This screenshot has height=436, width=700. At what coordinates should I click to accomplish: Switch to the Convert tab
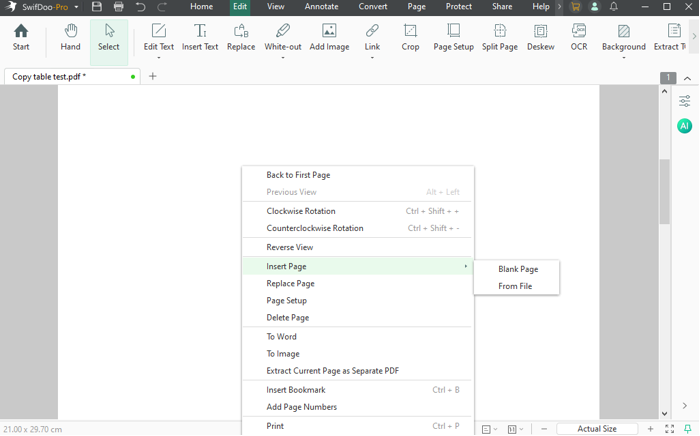(x=373, y=7)
